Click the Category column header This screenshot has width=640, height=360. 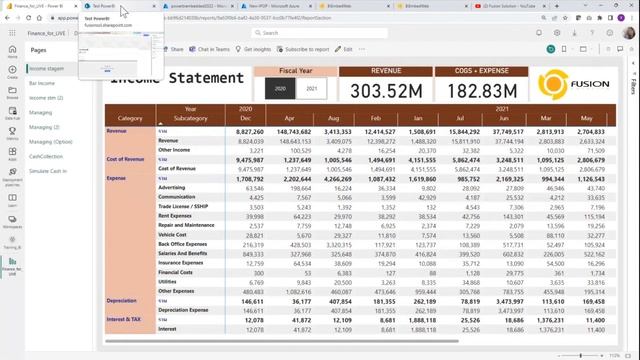(130, 118)
